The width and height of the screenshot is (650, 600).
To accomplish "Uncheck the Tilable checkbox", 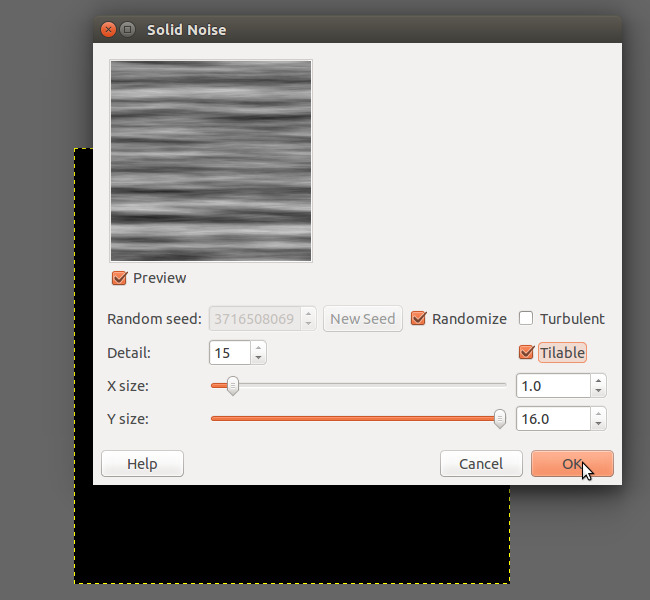I will click(x=526, y=352).
